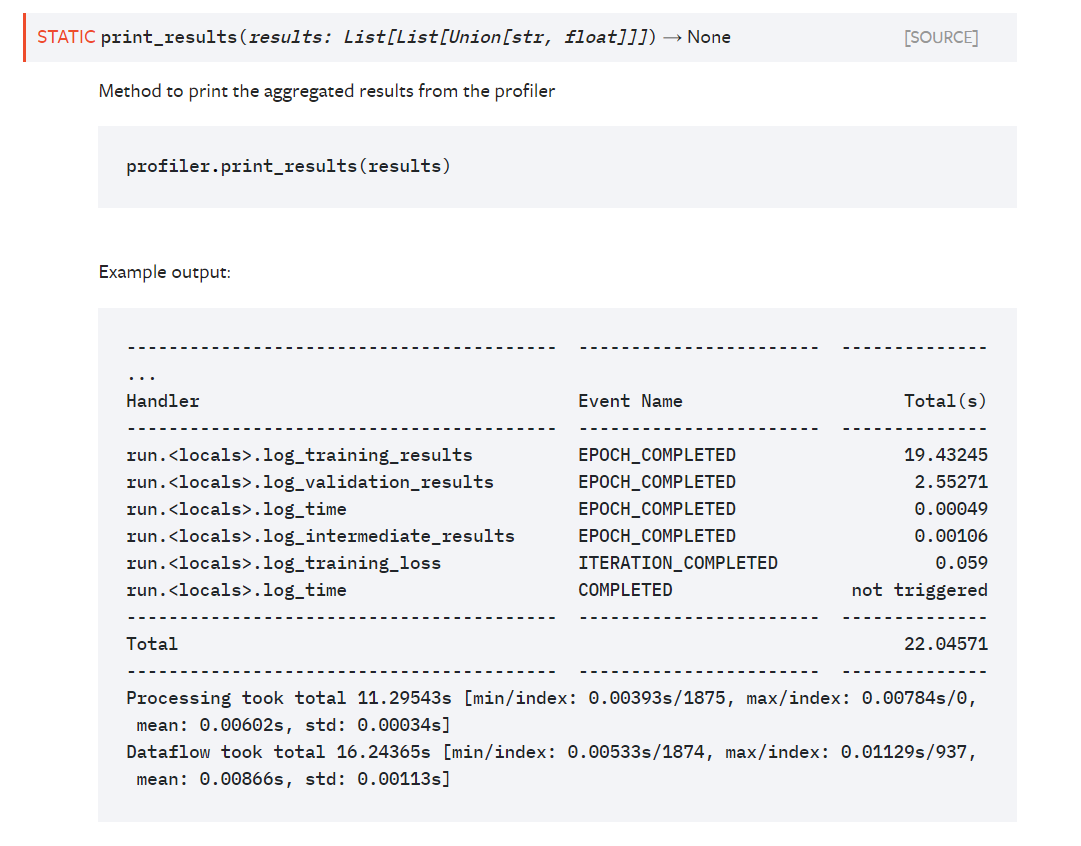Click the 'not triggered' total value
The width and height of the screenshot is (1081, 846).
(x=919, y=590)
